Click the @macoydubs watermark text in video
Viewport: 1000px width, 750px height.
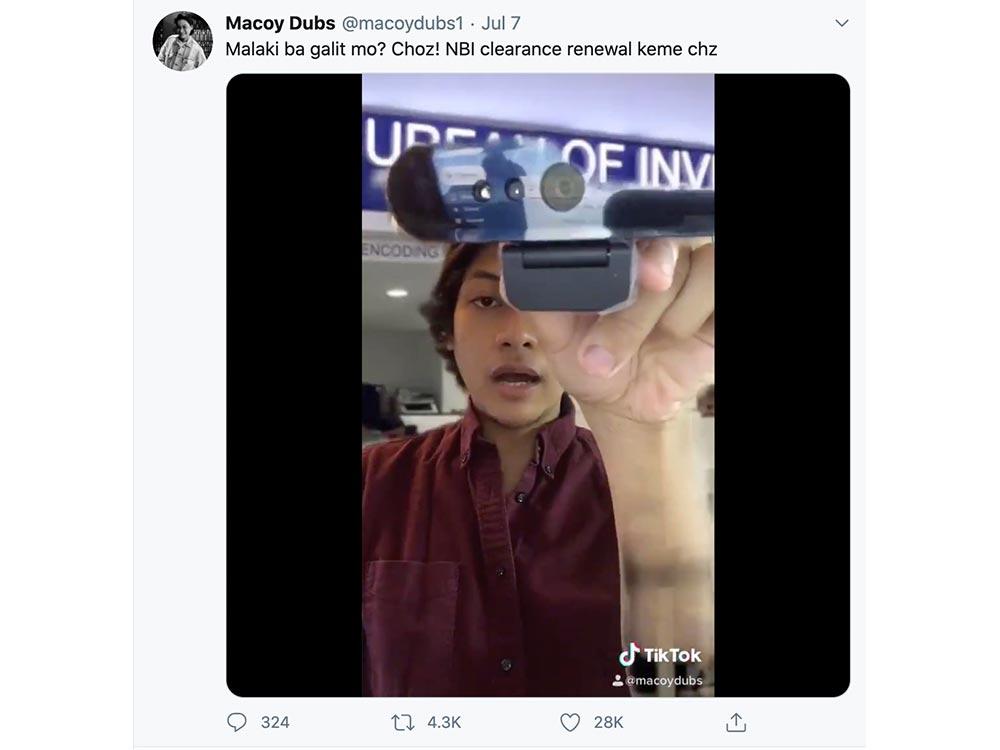point(664,680)
